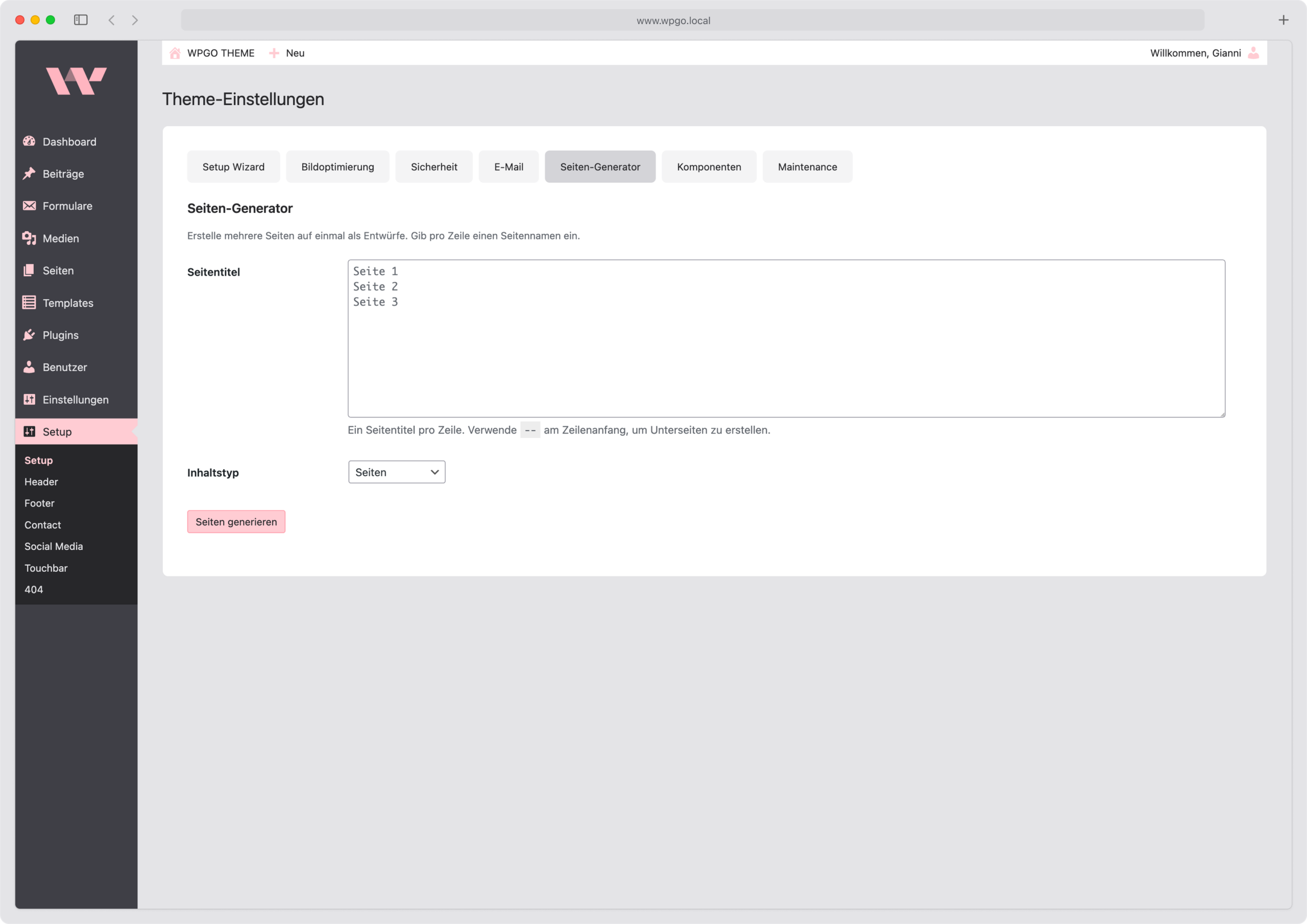Open the Inhaltstyp dropdown
This screenshot has height=924, width=1307.
point(396,472)
